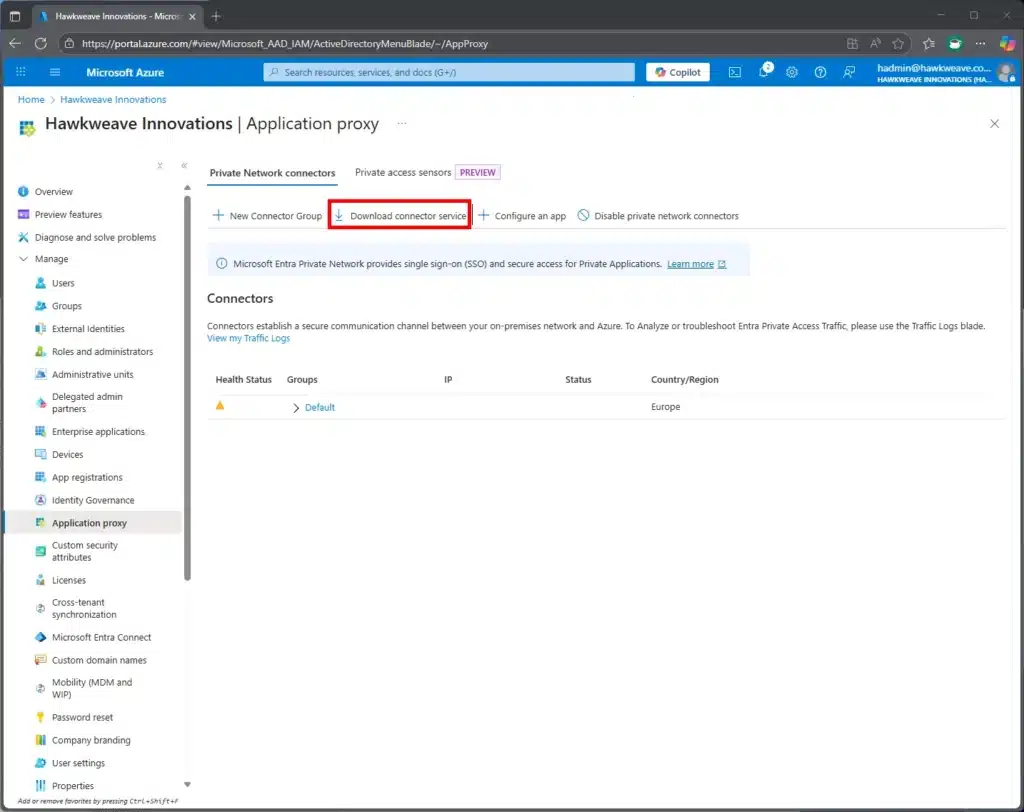Open Enterprise applications in the sidebar
The image size is (1024, 812).
coord(98,432)
